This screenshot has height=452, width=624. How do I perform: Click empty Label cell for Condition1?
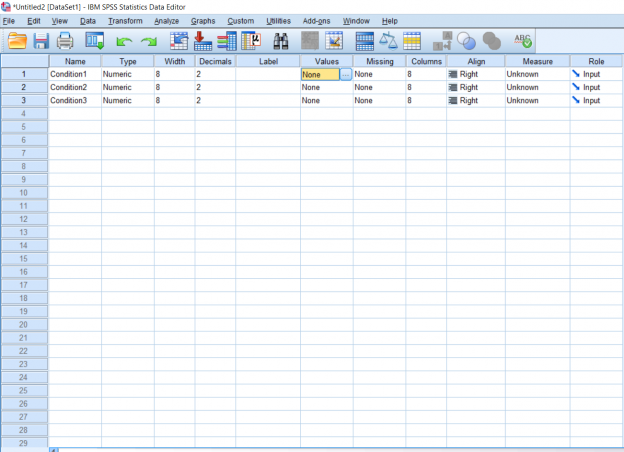click(268, 74)
